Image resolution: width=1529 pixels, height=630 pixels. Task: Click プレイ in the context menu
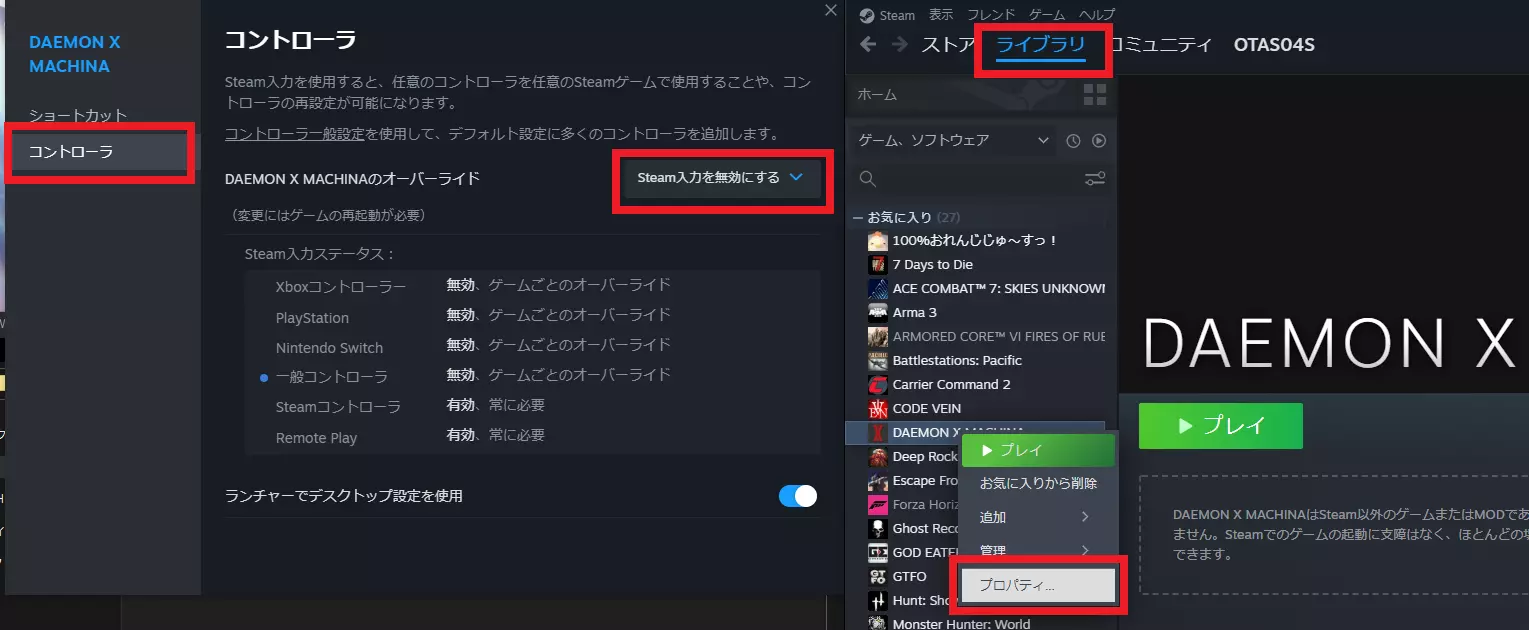pyautogui.click(x=1037, y=450)
